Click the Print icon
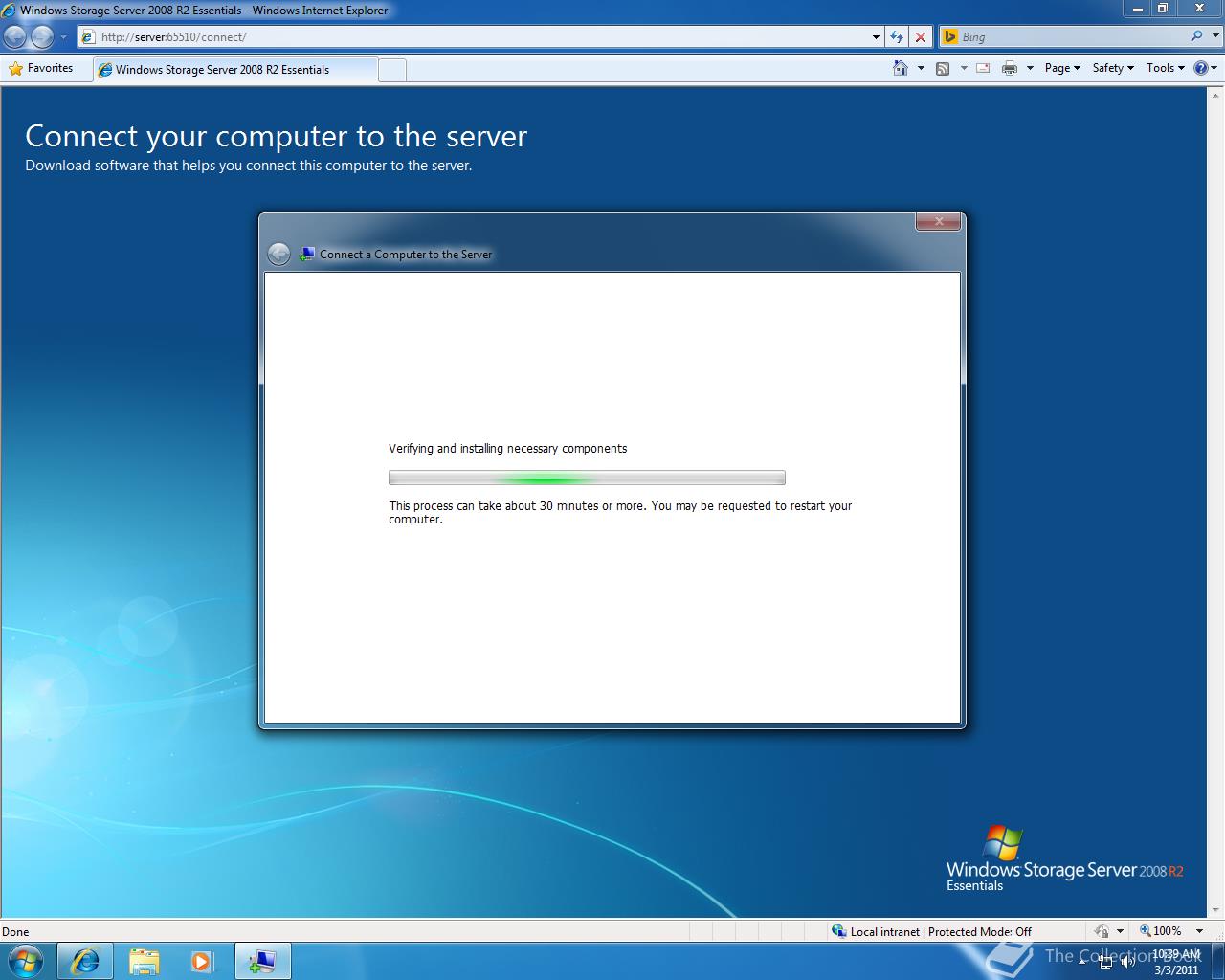 (1009, 68)
